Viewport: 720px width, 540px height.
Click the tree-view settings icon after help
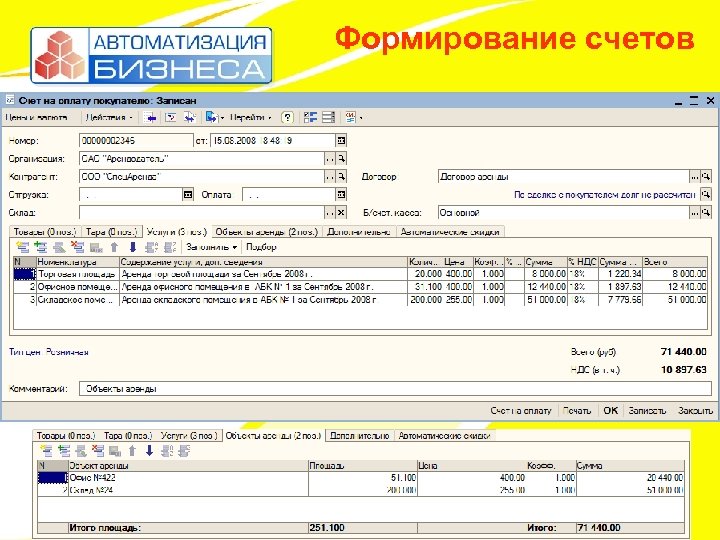point(310,118)
